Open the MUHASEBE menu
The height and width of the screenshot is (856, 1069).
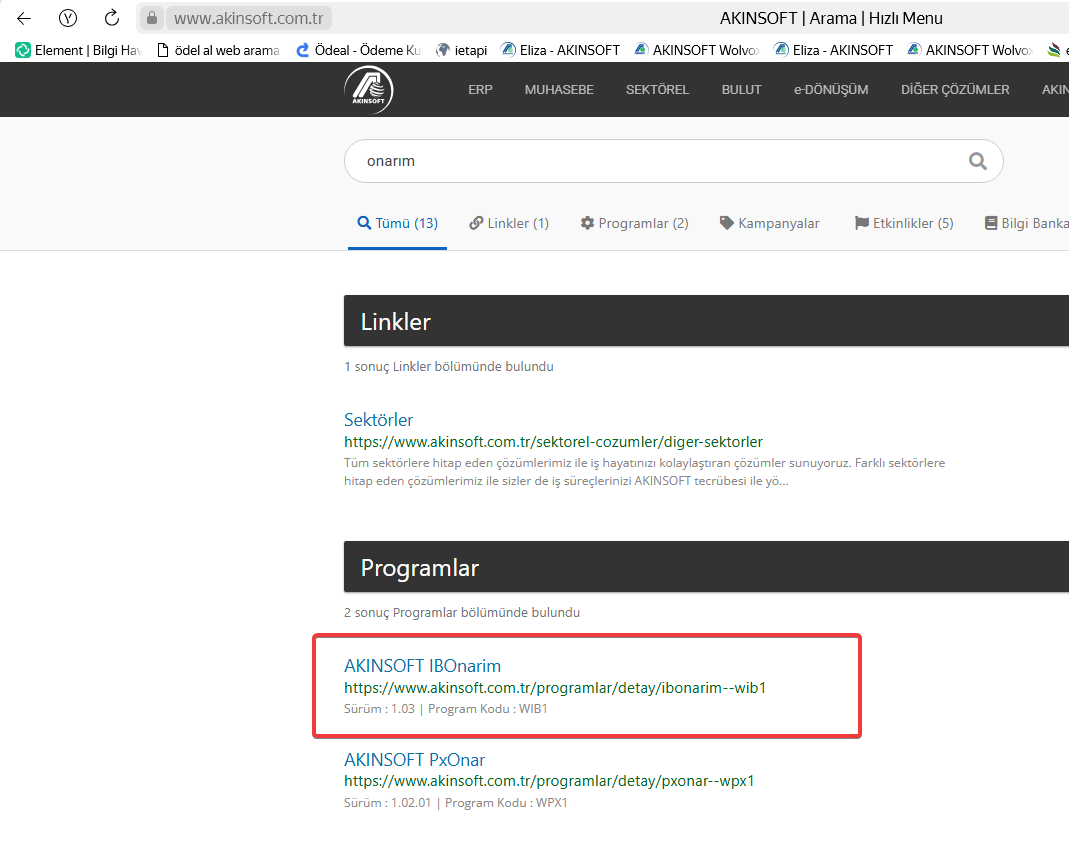tap(559, 90)
